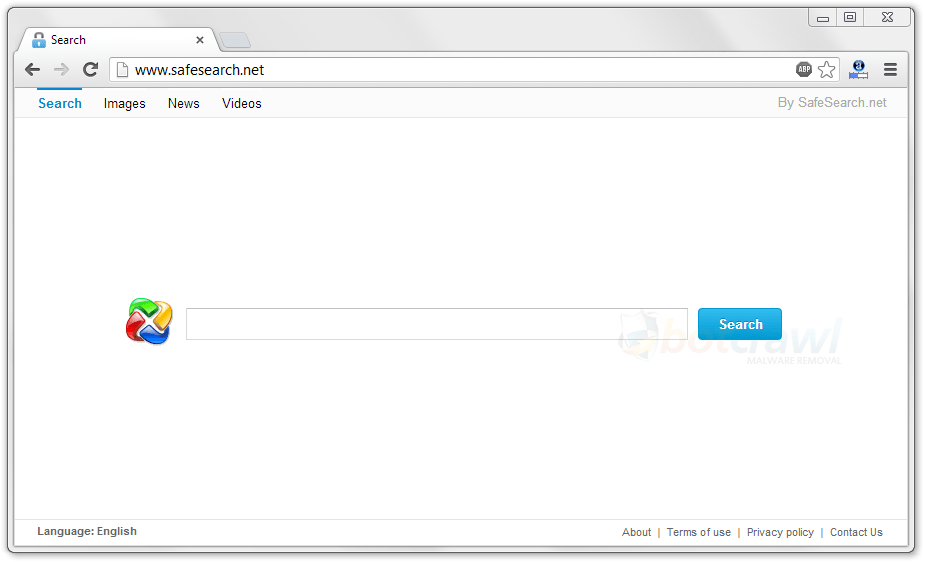
Task: Close the browser window
Action: click(887, 18)
